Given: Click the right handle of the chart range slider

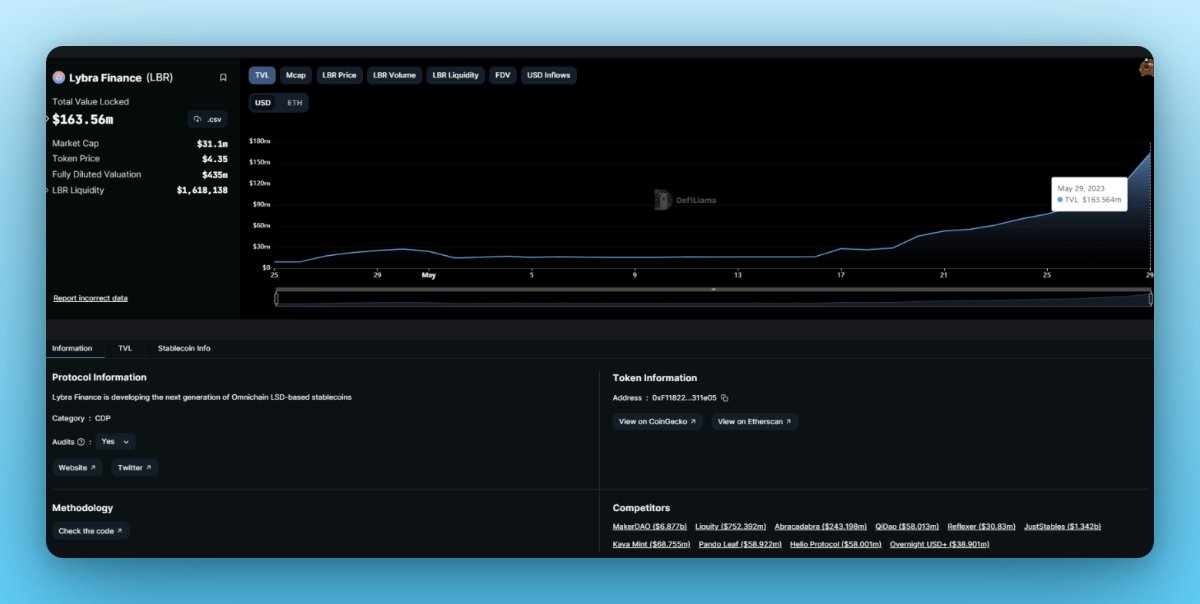Looking at the screenshot, I should (x=1150, y=298).
